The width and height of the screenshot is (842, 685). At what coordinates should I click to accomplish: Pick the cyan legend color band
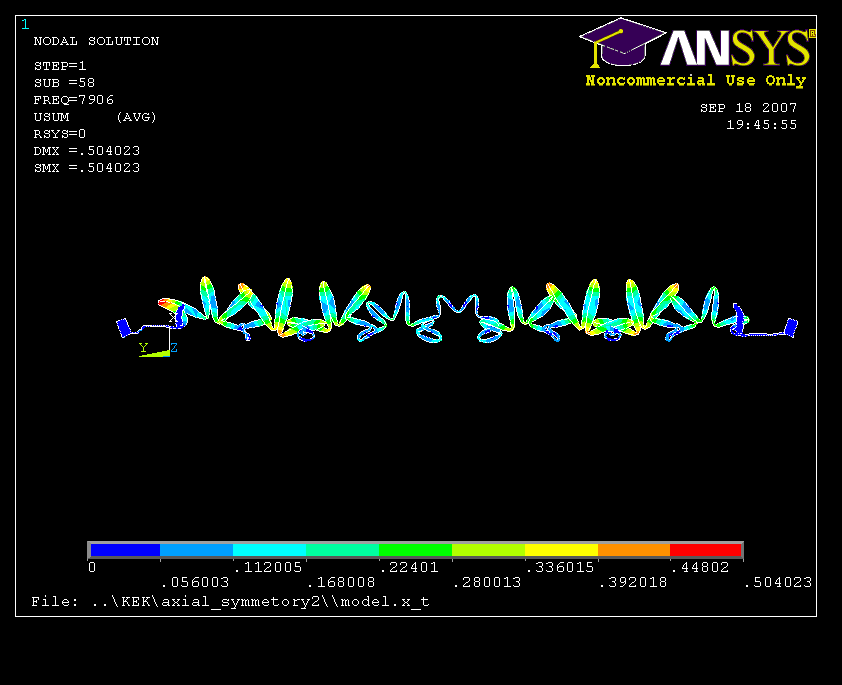click(269, 550)
